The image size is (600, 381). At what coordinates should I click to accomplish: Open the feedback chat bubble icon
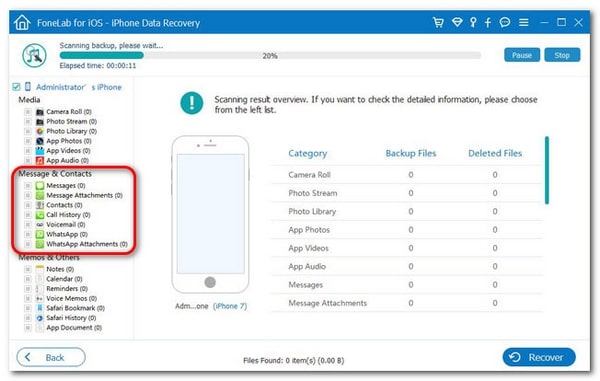click(505, 22)
